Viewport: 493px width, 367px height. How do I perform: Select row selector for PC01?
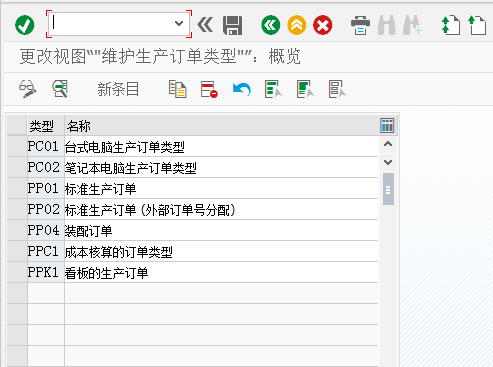[x=17, y=147]
